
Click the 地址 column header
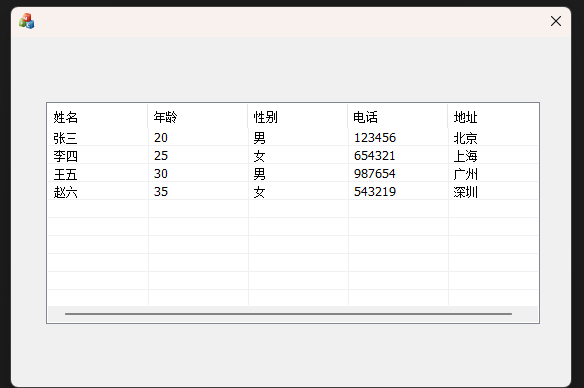pos(493,117)
